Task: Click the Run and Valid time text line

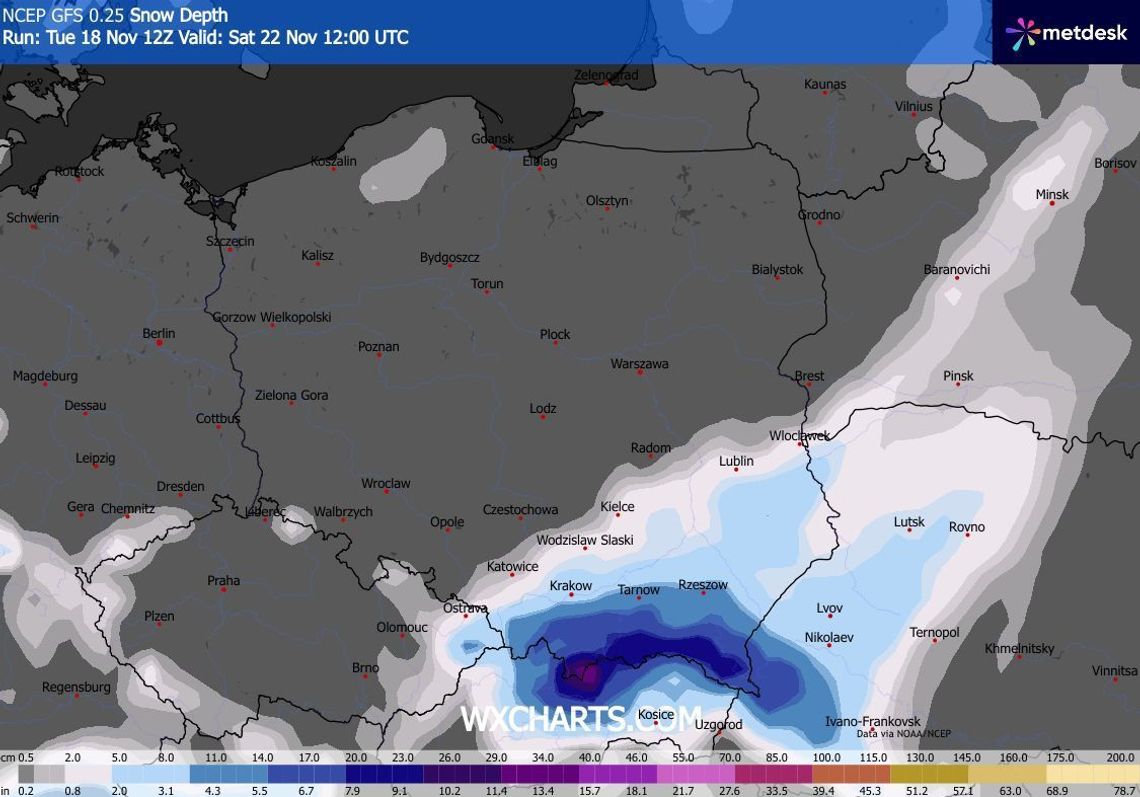Action: tap(205, 38)
